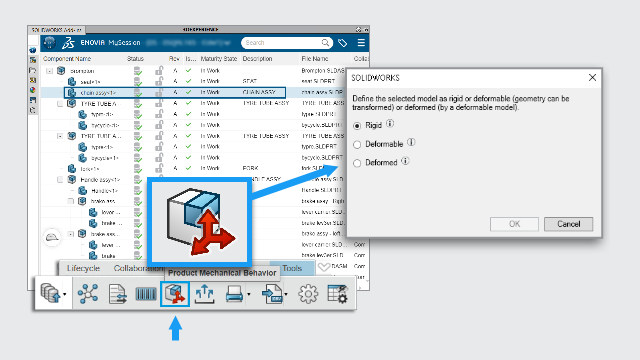Select the Rigid radio option

pyautogui.click(x=357, y=126)
